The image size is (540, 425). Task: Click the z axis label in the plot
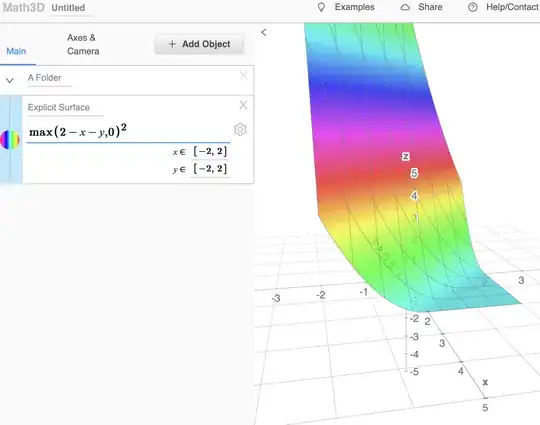(x=406, y=157)
